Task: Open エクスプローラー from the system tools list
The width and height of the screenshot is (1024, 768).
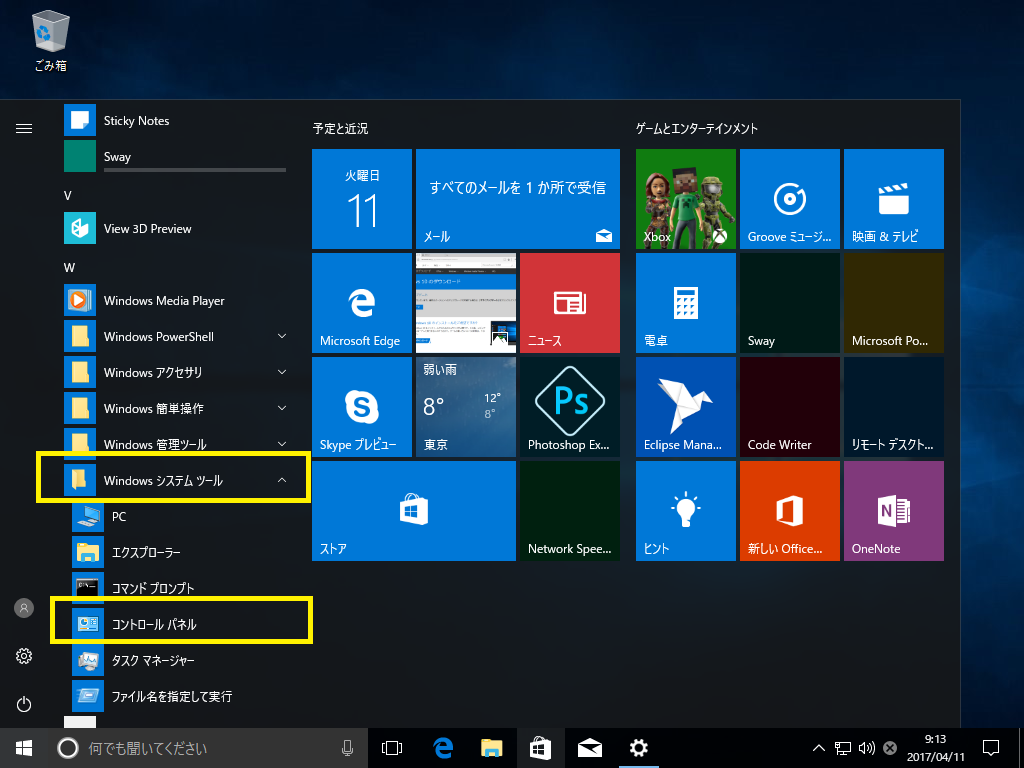Action: click(180, 552)
